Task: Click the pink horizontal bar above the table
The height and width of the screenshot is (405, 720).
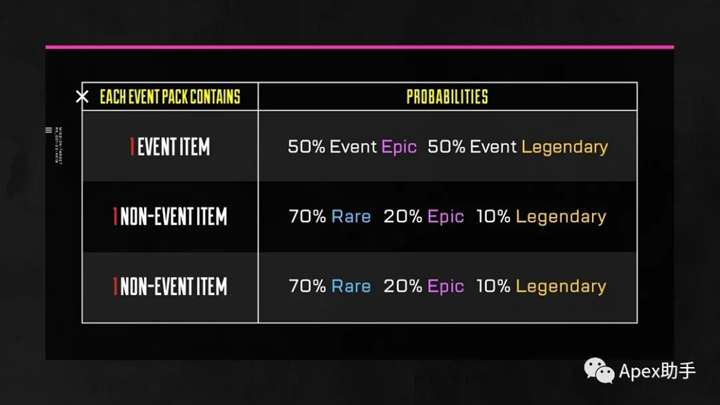Action: tap(360, 47)
